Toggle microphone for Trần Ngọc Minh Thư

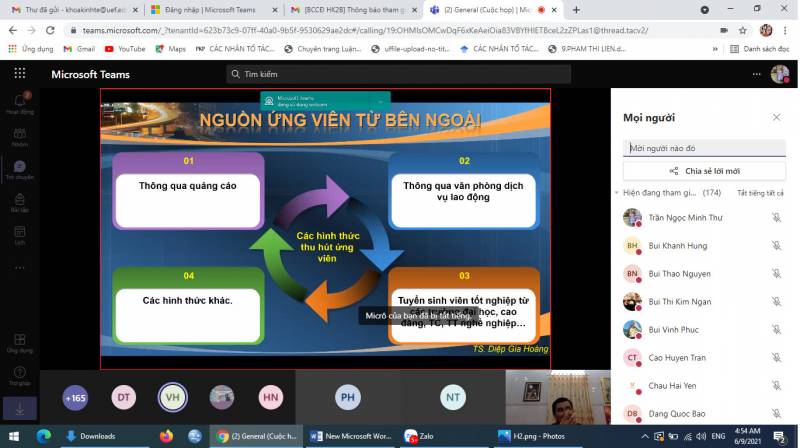[x=776, y=218]
